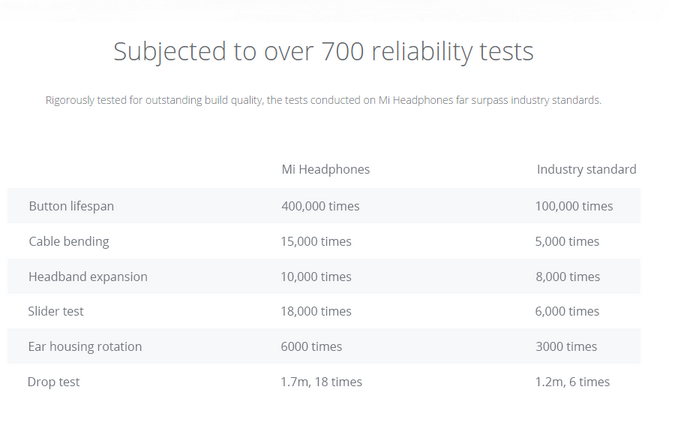Screen dimensions: 693x429
Task: Click the "100,000 times" industry standard value
Action: pyautogui.click(x=574, y=206)
